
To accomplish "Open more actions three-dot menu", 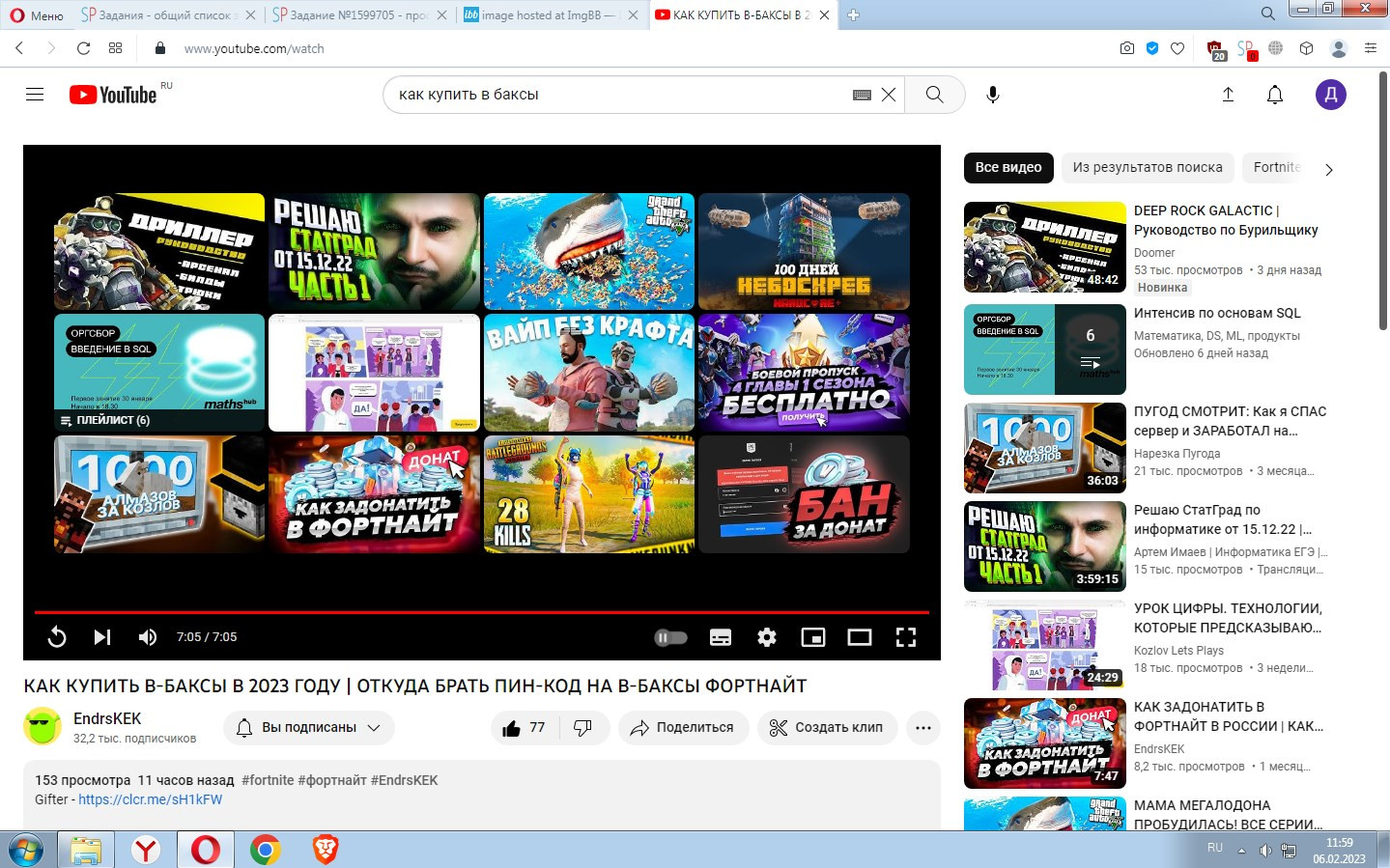I will point(923,728).
